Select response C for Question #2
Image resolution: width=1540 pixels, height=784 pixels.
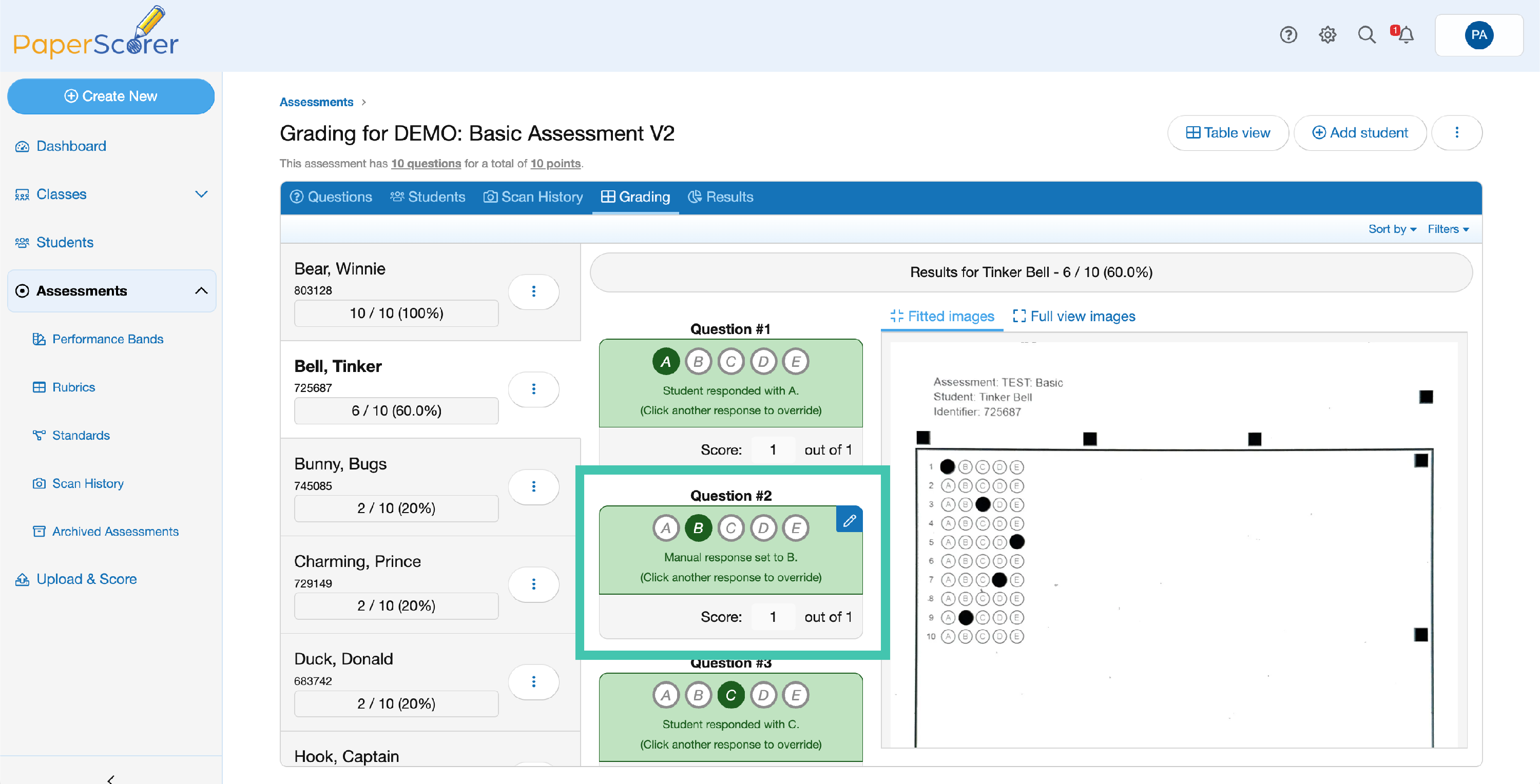coord(730,528)
